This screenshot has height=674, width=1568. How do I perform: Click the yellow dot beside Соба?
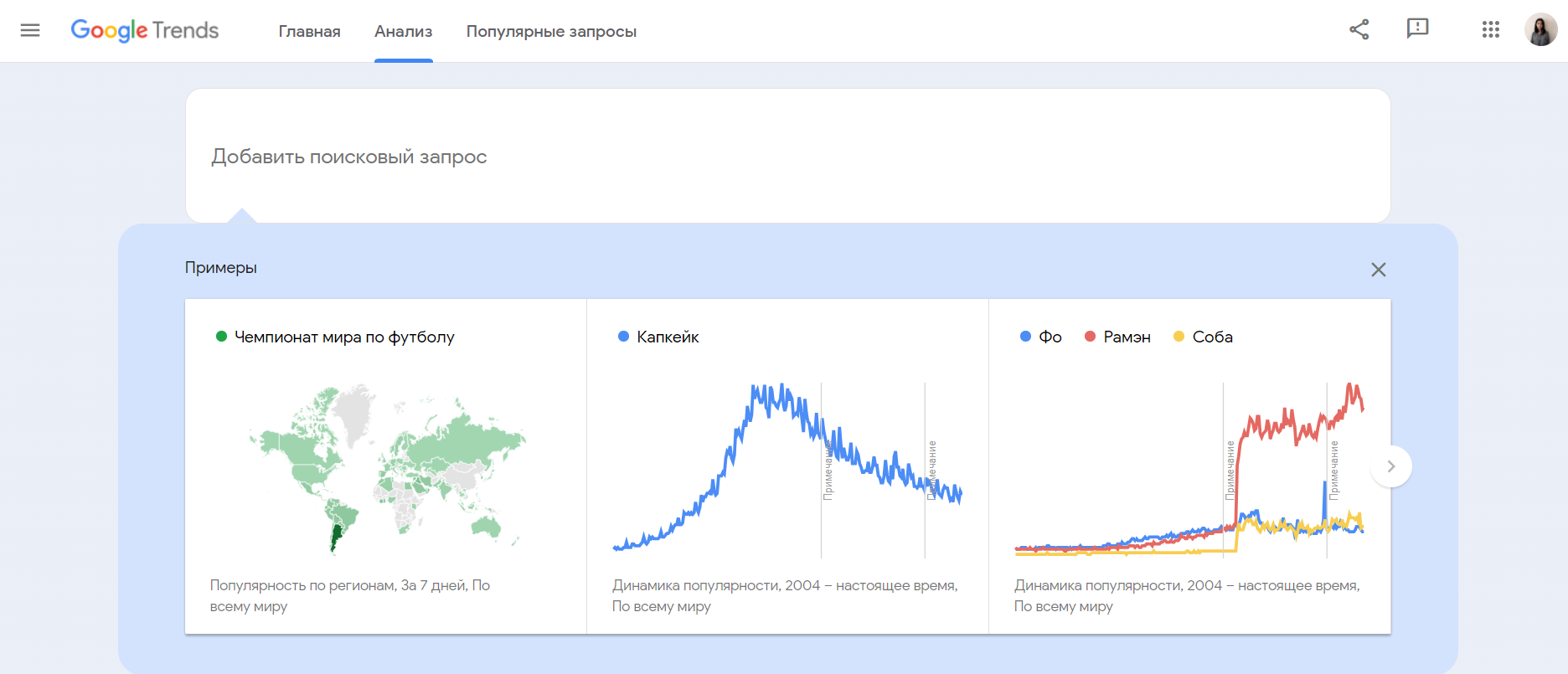coord(1179,337)
